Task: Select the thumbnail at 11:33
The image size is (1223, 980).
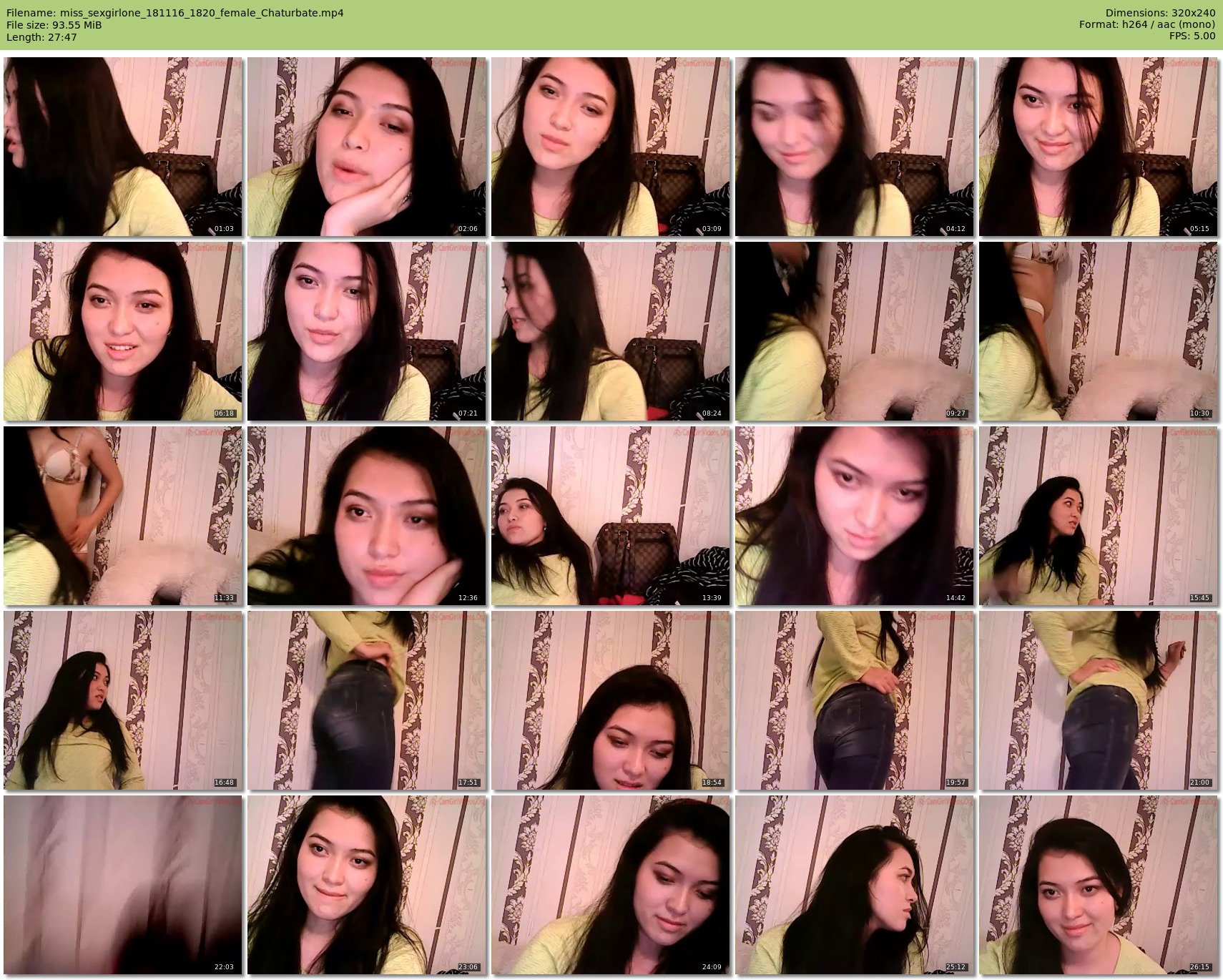Action: coord(123,516)
